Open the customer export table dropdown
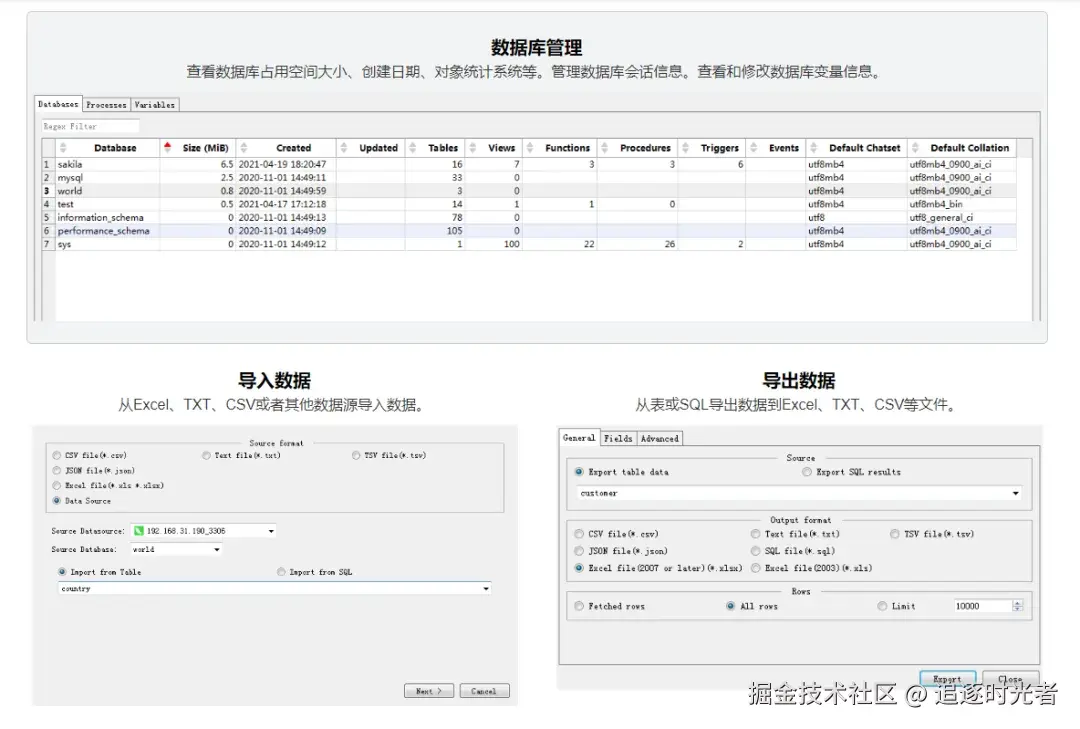This screenshot has height=729, width=1080. [1018, 493]
